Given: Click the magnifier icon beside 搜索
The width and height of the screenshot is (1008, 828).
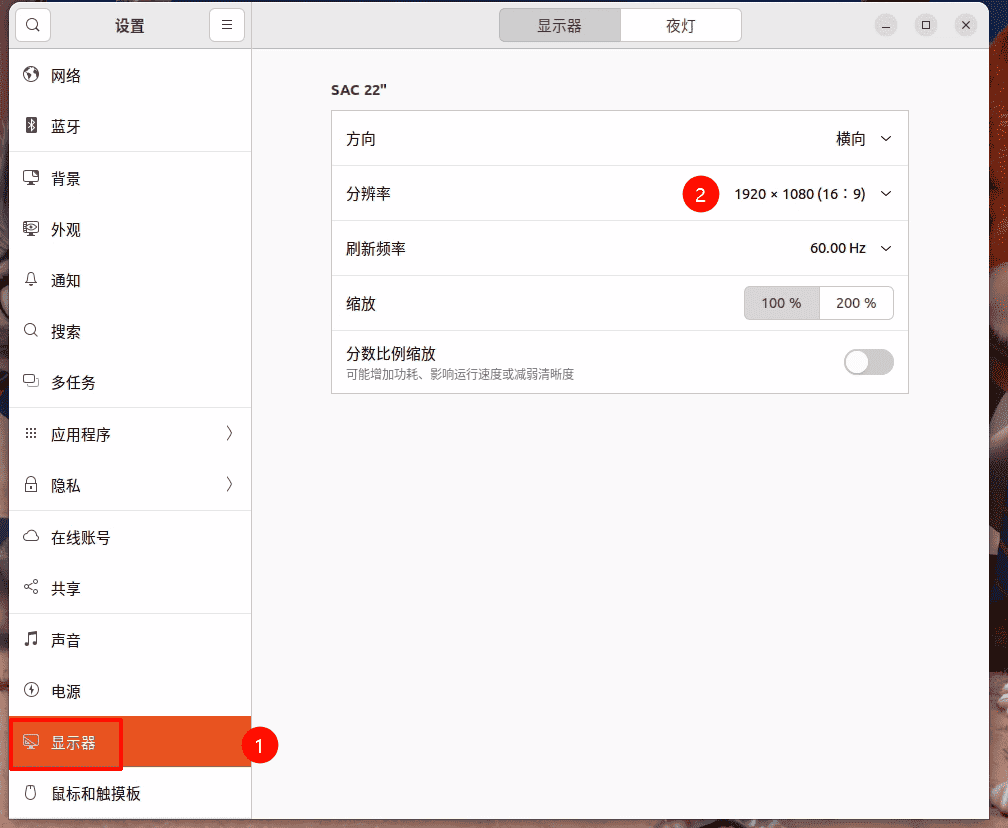Looking at the screenshot, I should (x=31, y=330).
